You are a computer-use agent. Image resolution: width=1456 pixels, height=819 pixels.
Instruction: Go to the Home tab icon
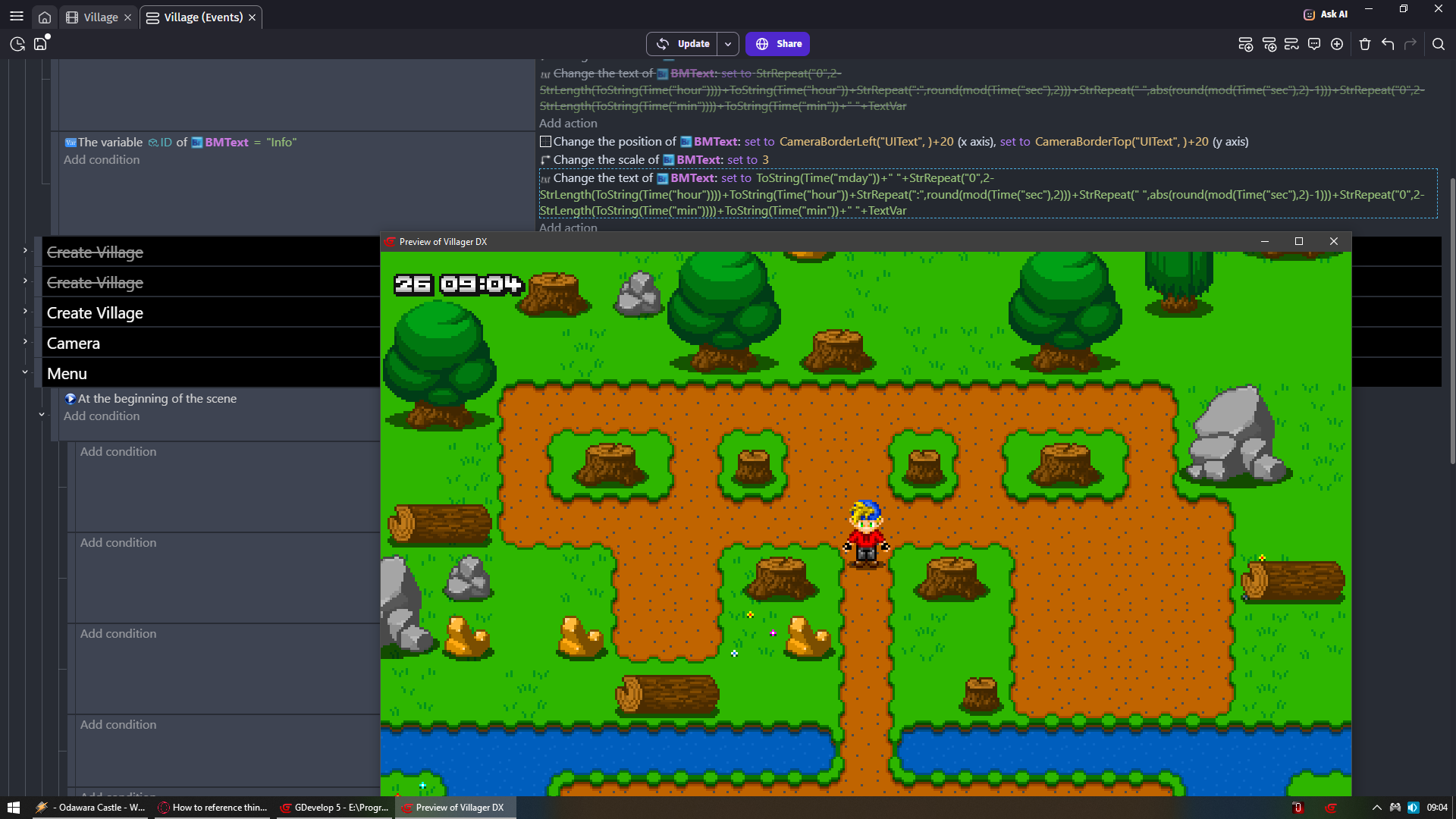pos(45,17)
